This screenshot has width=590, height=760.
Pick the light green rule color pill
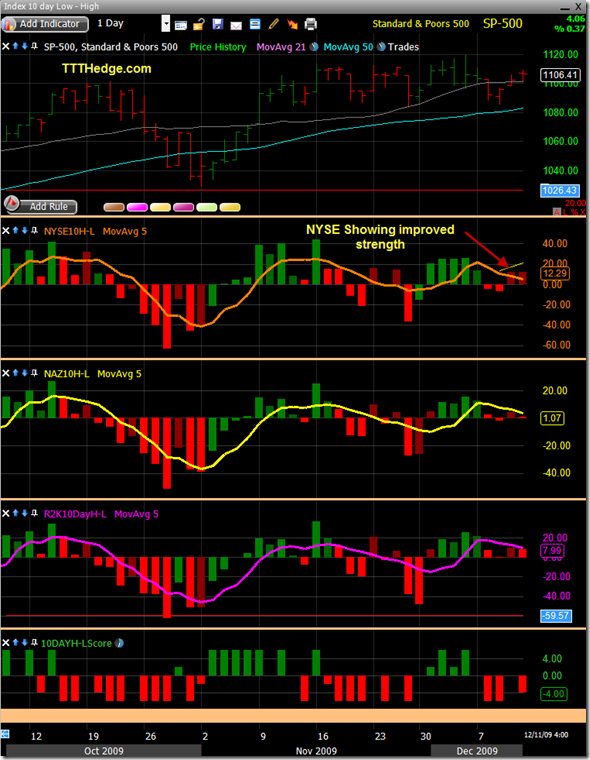(x=207, y=207)
